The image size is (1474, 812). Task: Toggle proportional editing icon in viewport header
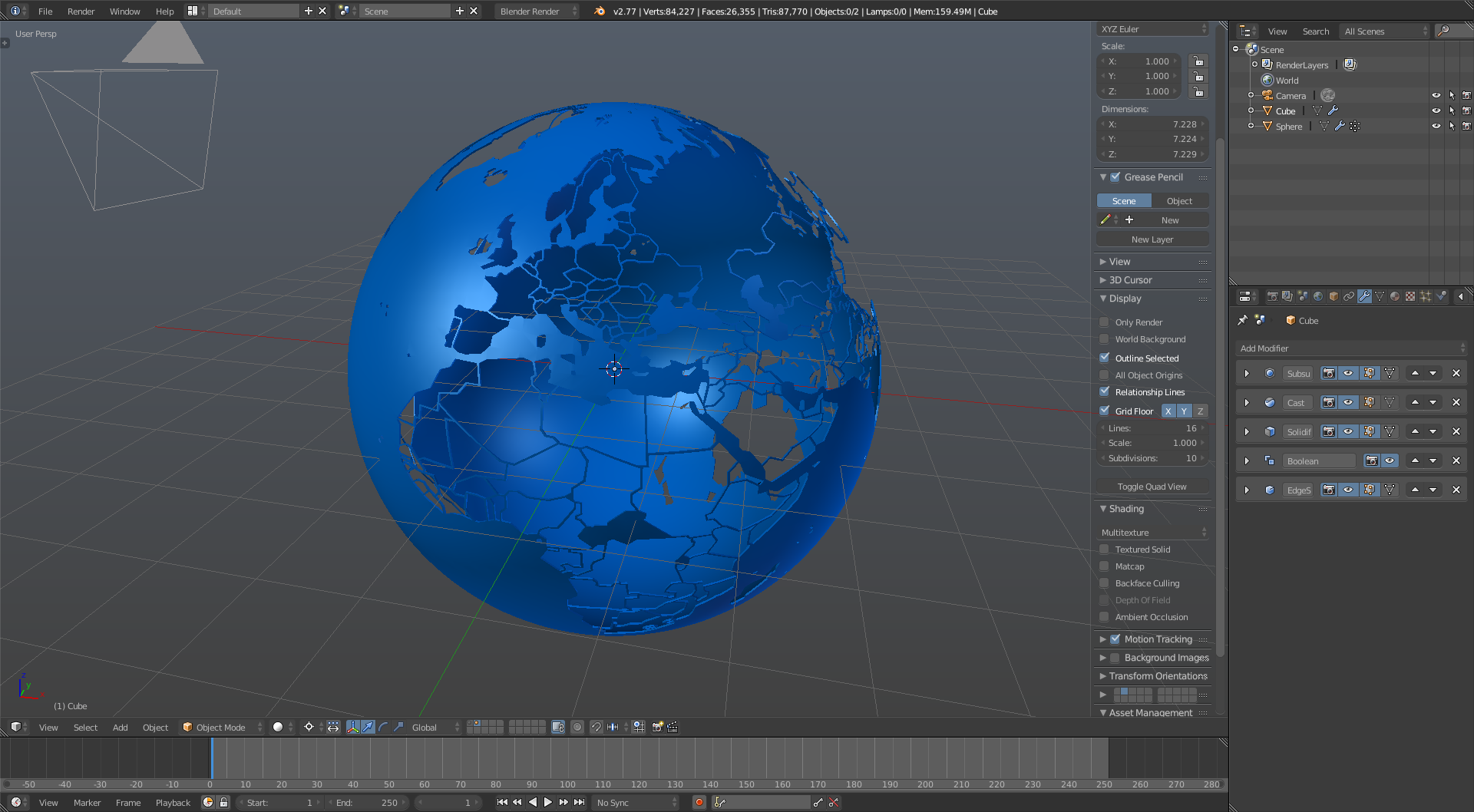[x=577, y=727]
